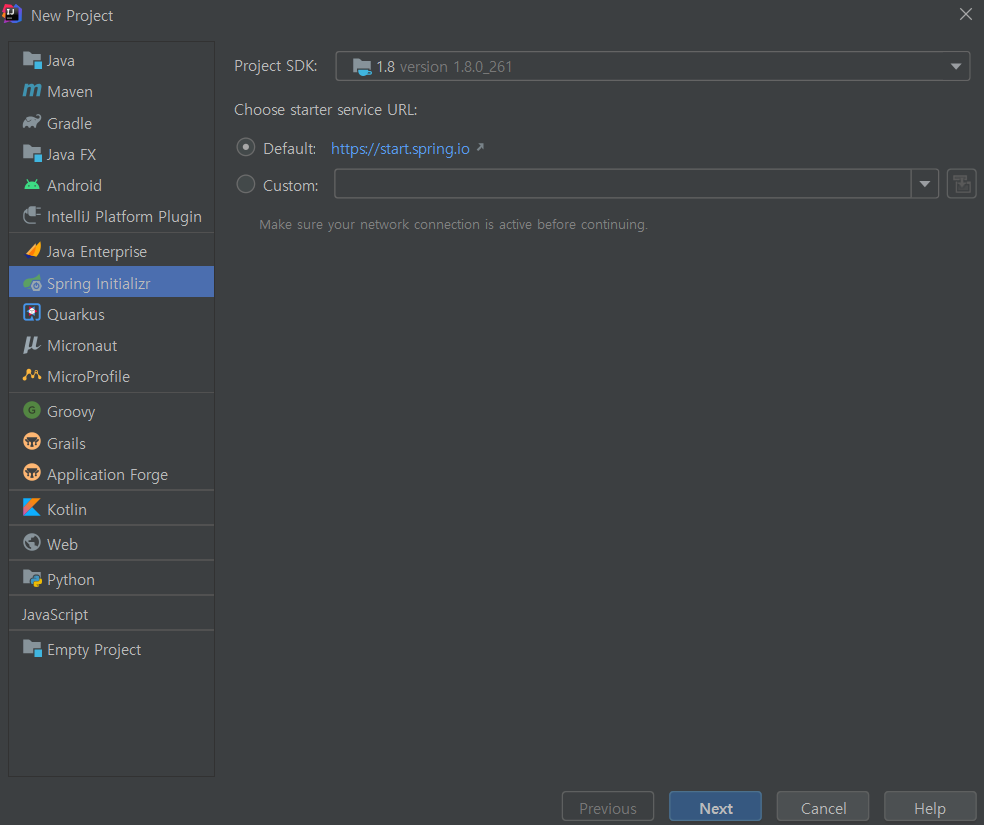This screenshot has width=984, height=825.
Task: Choose JavaScript in the project type list
Action: coord(112,614)
